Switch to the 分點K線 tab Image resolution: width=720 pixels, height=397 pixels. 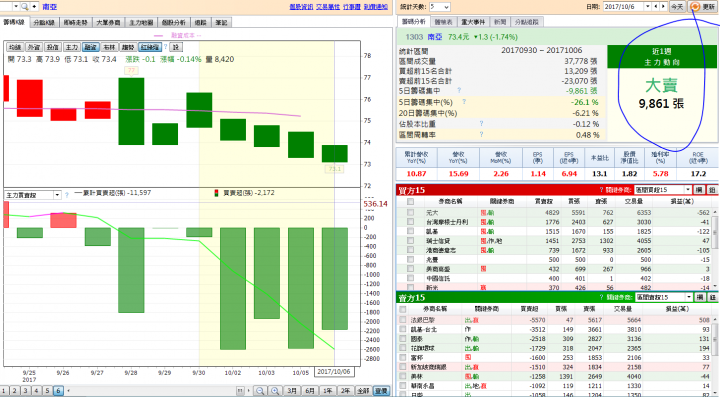tap(45, 22)
